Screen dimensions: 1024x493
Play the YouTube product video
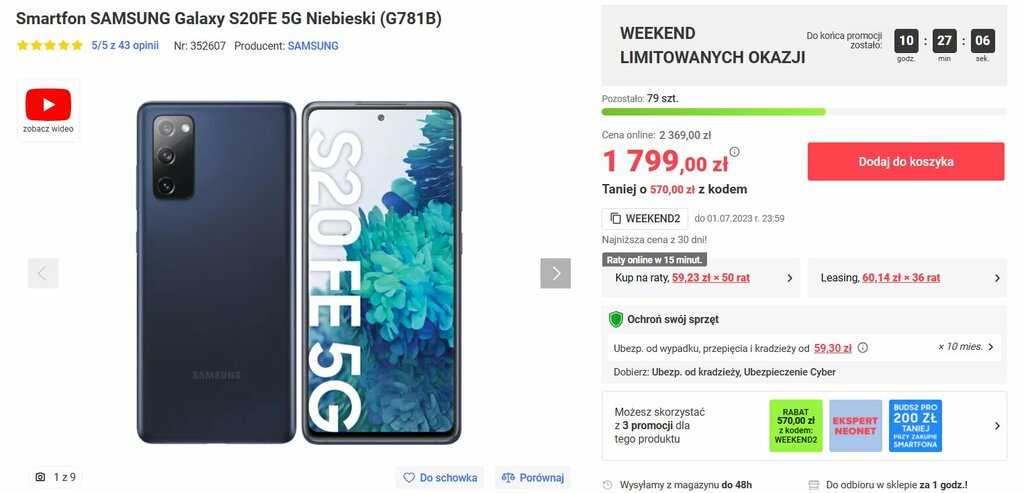click(48, 110)
